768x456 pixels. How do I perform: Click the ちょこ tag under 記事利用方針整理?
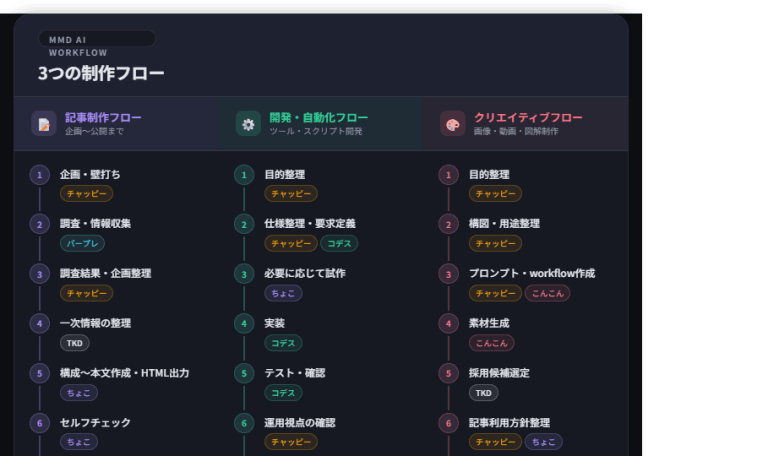tap(544, 442)
